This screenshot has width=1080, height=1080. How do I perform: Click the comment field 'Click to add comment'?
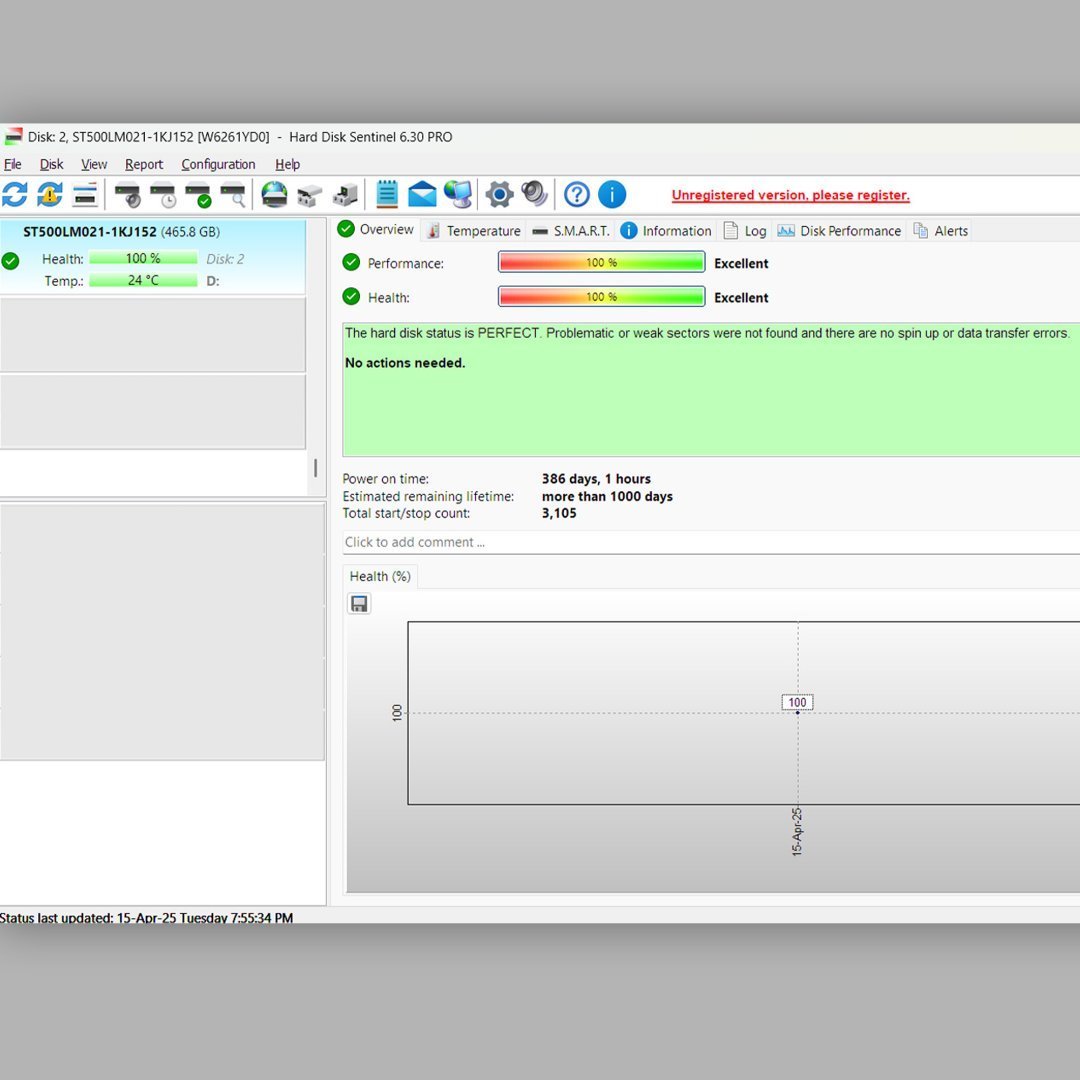pos(711,542)
